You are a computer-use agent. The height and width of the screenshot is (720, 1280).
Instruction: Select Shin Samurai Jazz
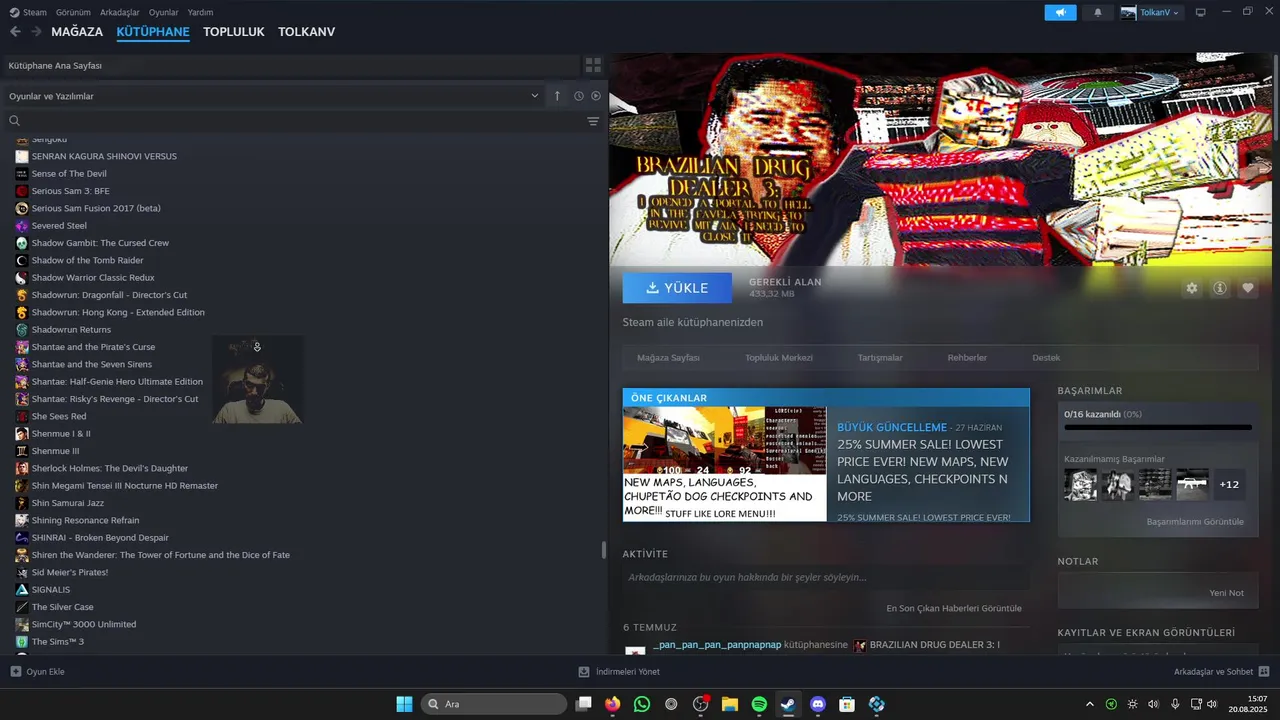pos(67,503)
